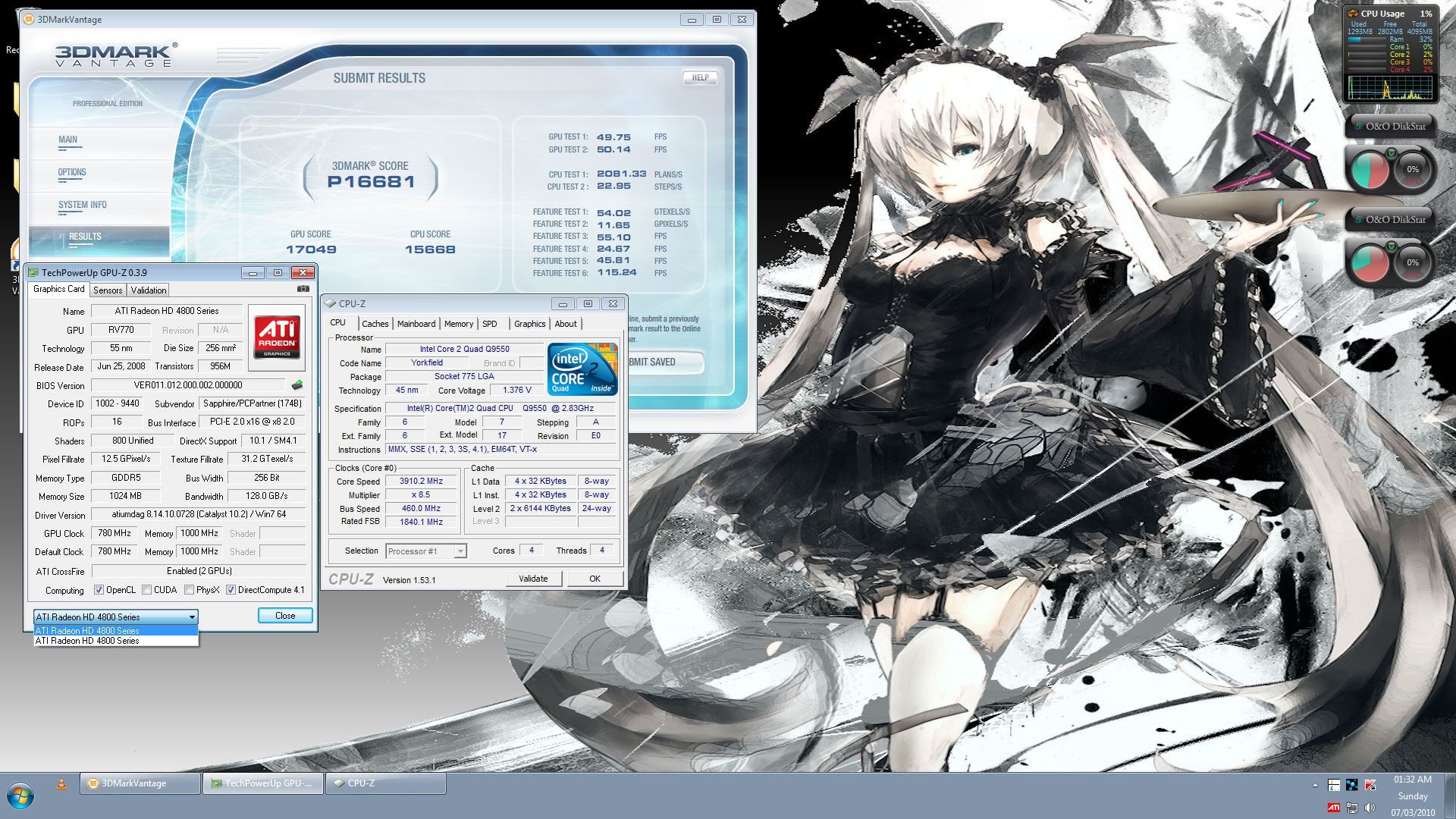Click the GPU Name field ATI Radeon HD 4800 Series
The image size is (1456, 819).
pos(167,311)
